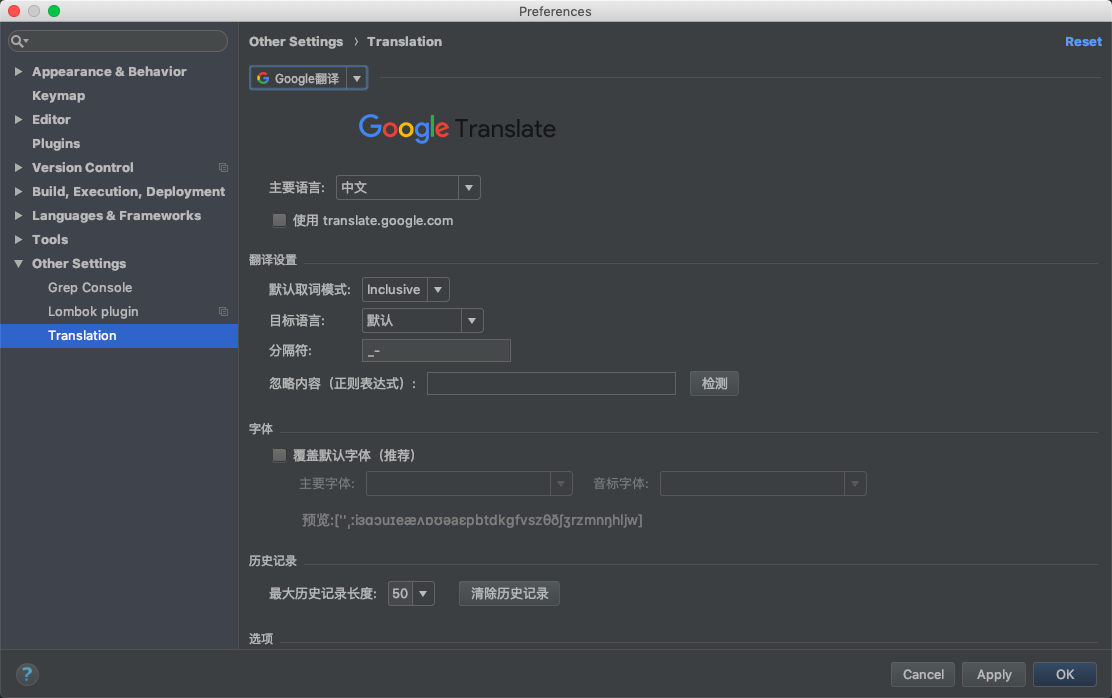Select the Translation settings item
1112x698 pixels.
[x=119, y=336]
